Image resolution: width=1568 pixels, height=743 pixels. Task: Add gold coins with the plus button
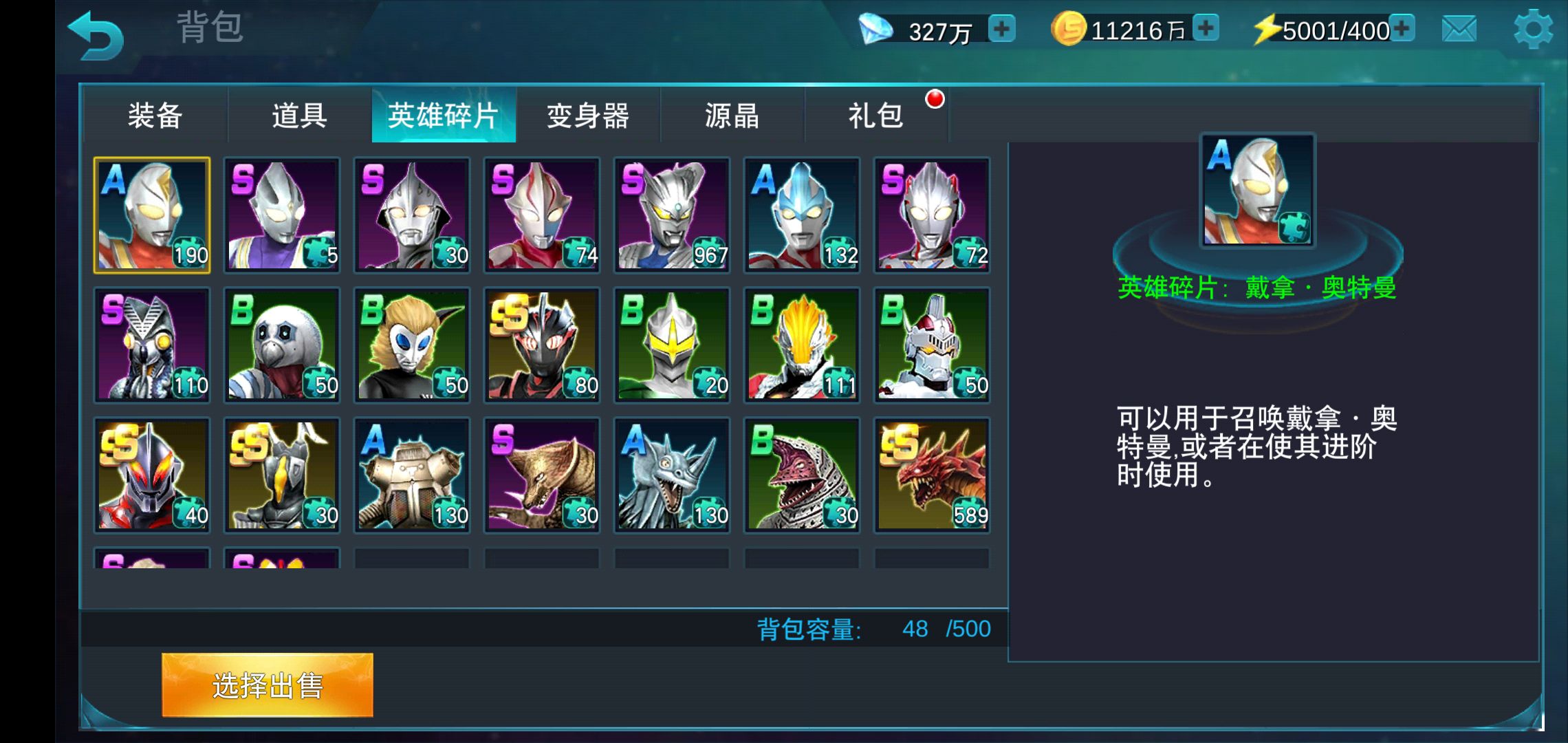pyautogui.click(x=1206, y=29)
